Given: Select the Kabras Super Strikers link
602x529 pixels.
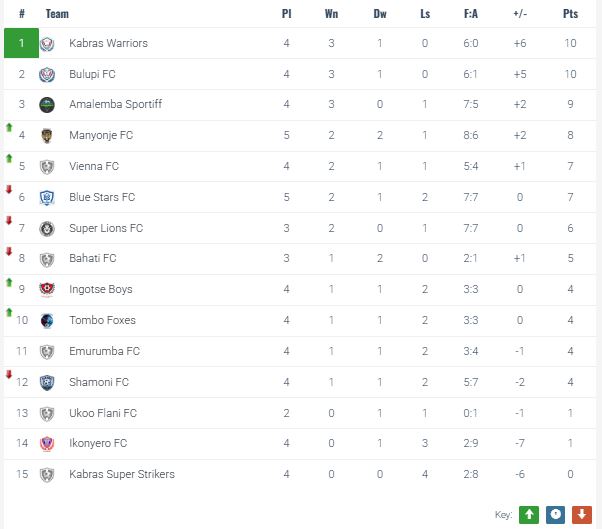Looking at the screenshot, I should click(x=122, y=474).
